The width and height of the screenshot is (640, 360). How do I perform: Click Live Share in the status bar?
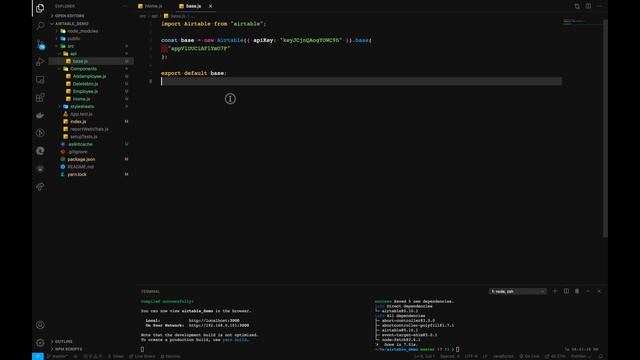[142, 356]
